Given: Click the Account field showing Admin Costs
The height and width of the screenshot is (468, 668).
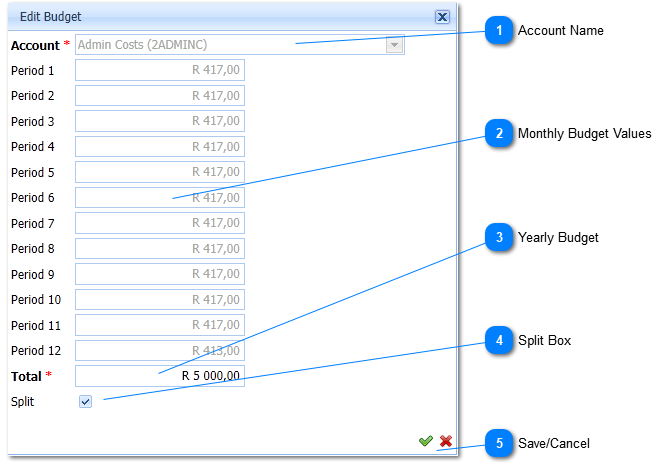Looking at the screenshot, I should click(x=239, y=45).
